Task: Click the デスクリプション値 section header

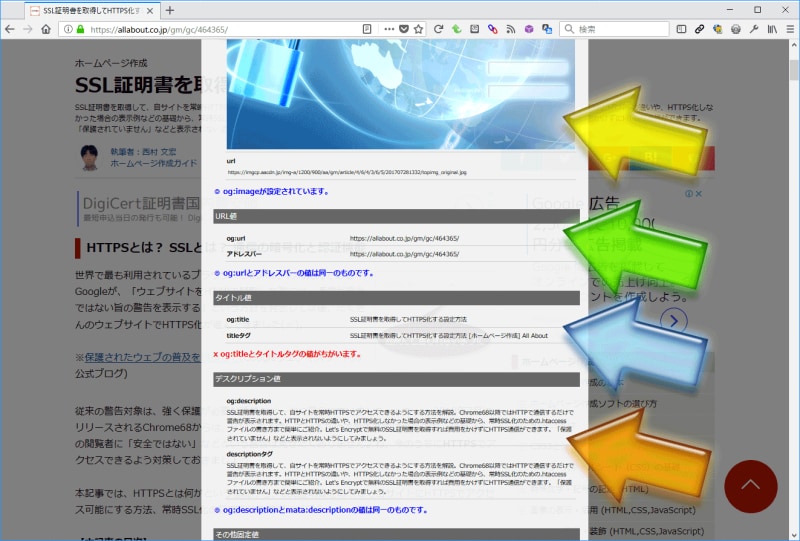Action: (x=396, y=379)
